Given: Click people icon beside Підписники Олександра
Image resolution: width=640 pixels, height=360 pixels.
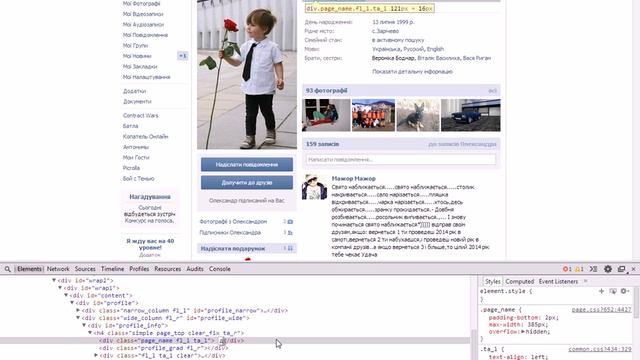Looking at the screenshot, I should tap(290, 233).
